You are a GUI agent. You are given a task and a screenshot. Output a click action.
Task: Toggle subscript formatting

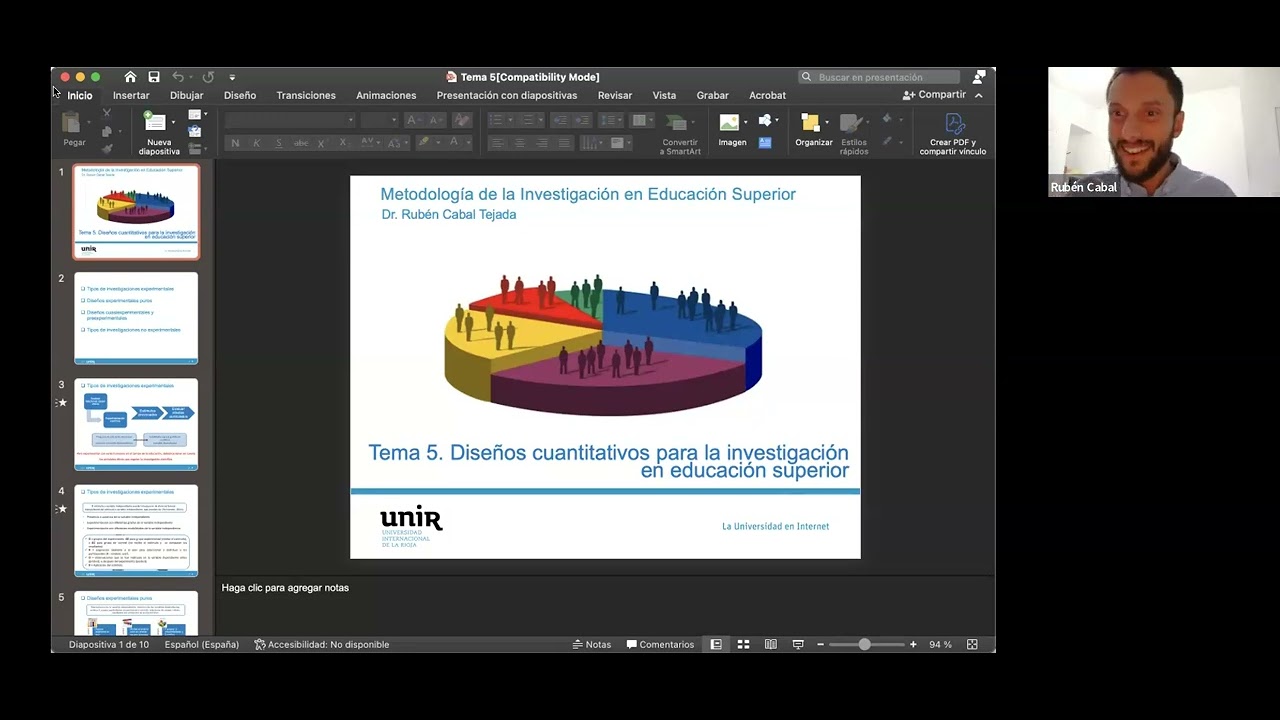tap(343, 143)
